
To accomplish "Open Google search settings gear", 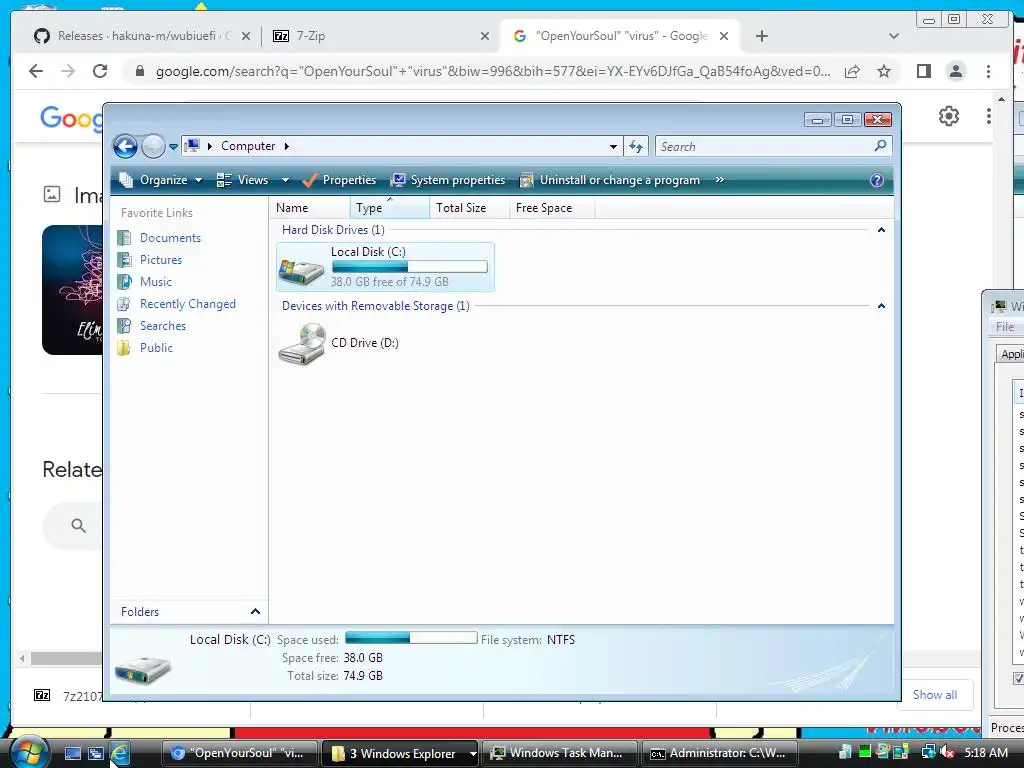I will pos(949,116).
